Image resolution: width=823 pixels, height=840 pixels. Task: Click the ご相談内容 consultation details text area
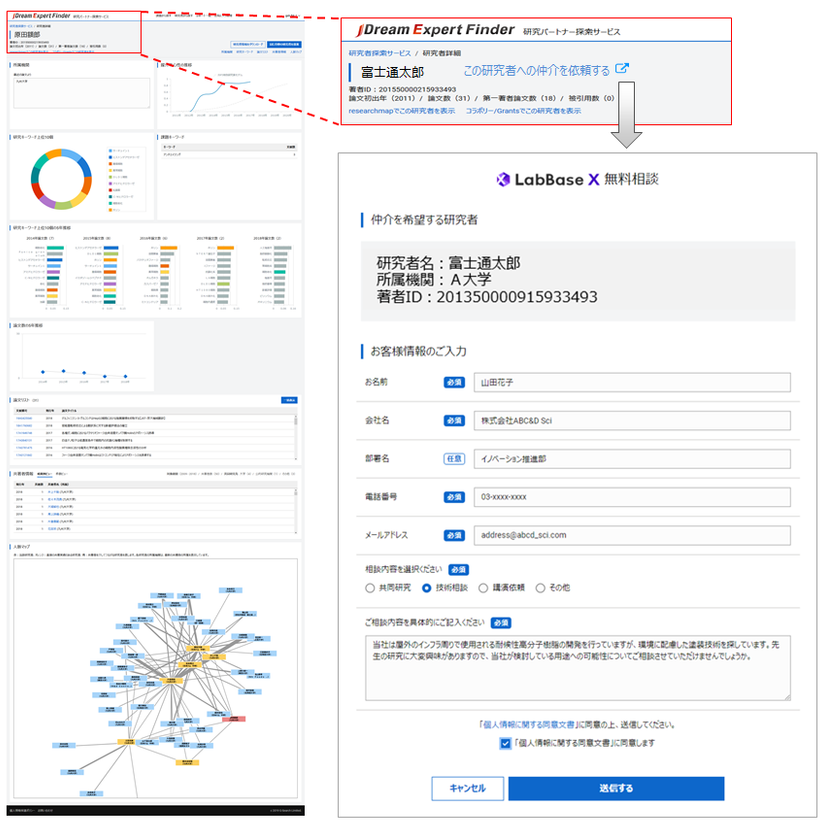(x=578, y=668)
